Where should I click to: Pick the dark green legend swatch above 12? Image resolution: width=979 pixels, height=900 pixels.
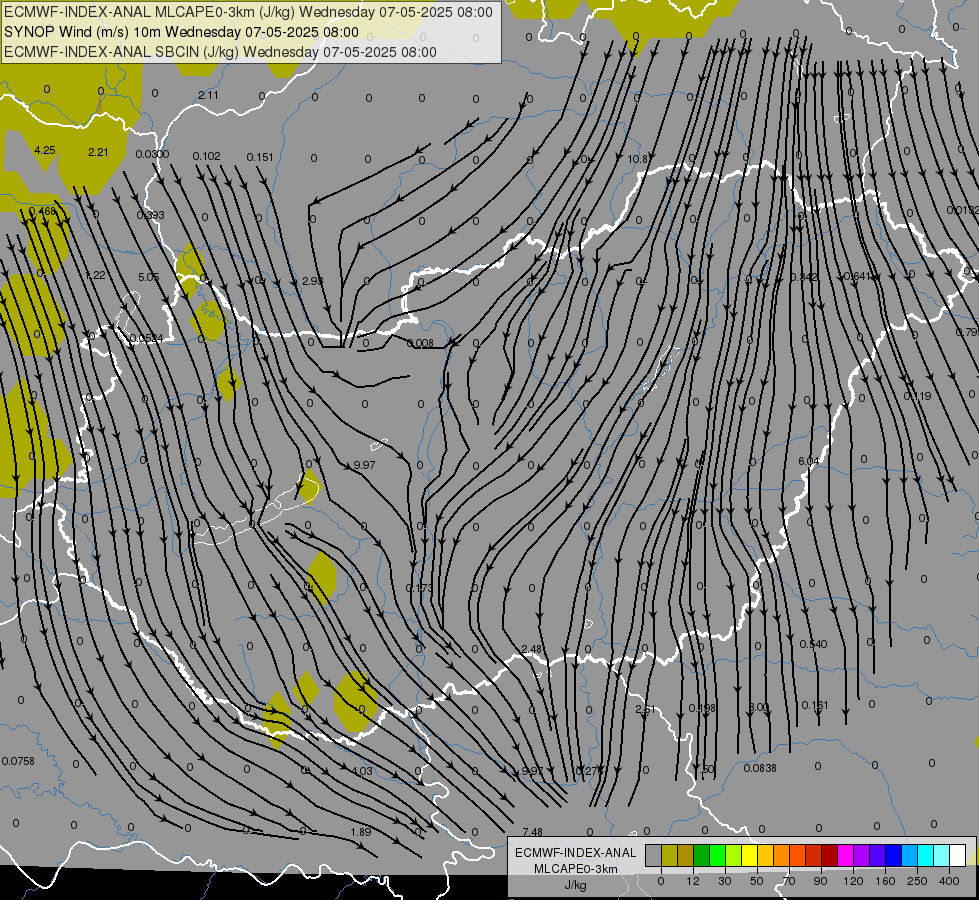[x=702, y=855]
